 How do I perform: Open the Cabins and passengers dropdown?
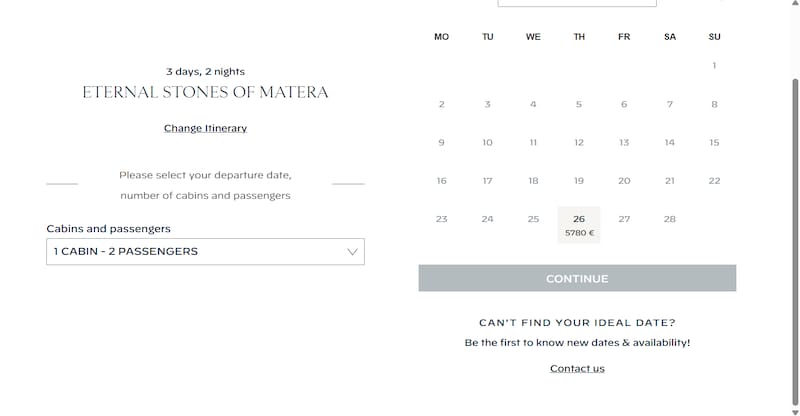pyautogui.click(x=205, y=252)
